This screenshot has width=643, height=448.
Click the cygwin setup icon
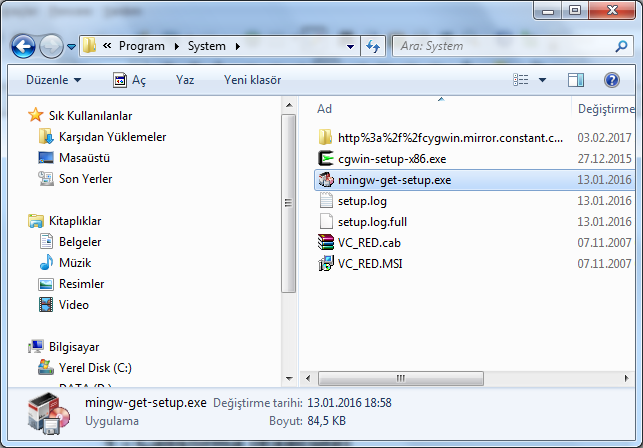[x=326, y=158]
